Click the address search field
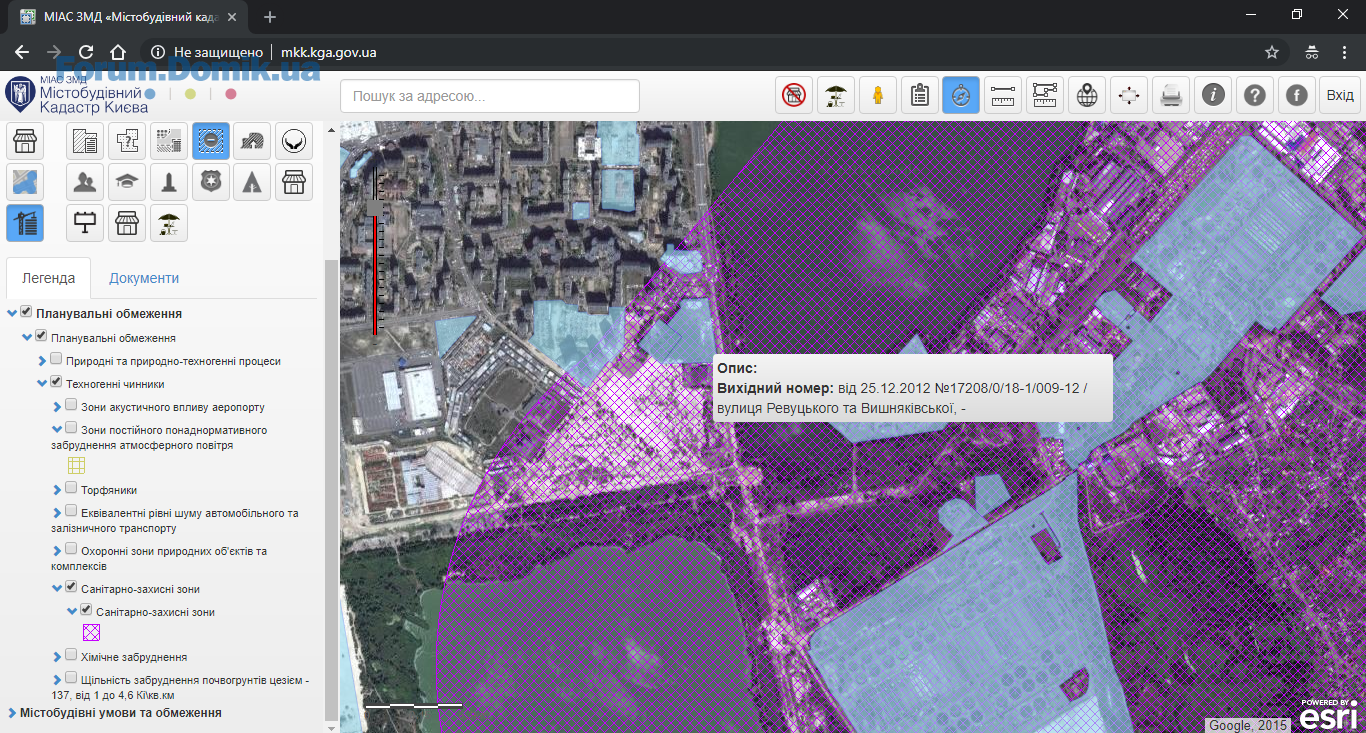 pyautogui.click(x=489, y=96)
